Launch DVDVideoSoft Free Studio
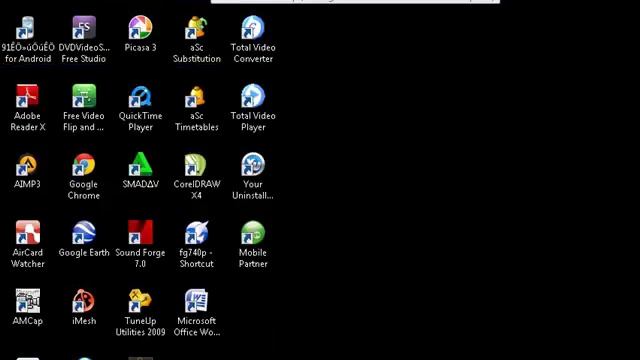Image resolution: width=640 pixels, height=360 pixels. point(84,28)
